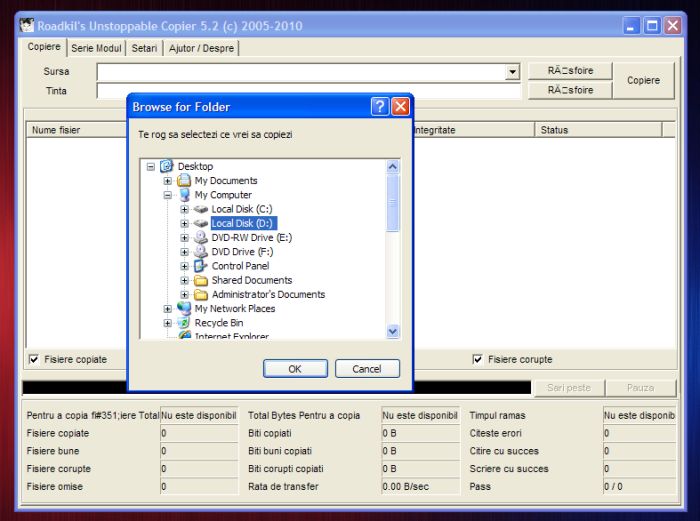Image resolution: width=700 pixels, height=521 pixels.
Task: Expand DVD-RW Drive (E:) node
Action: (184, 238)
